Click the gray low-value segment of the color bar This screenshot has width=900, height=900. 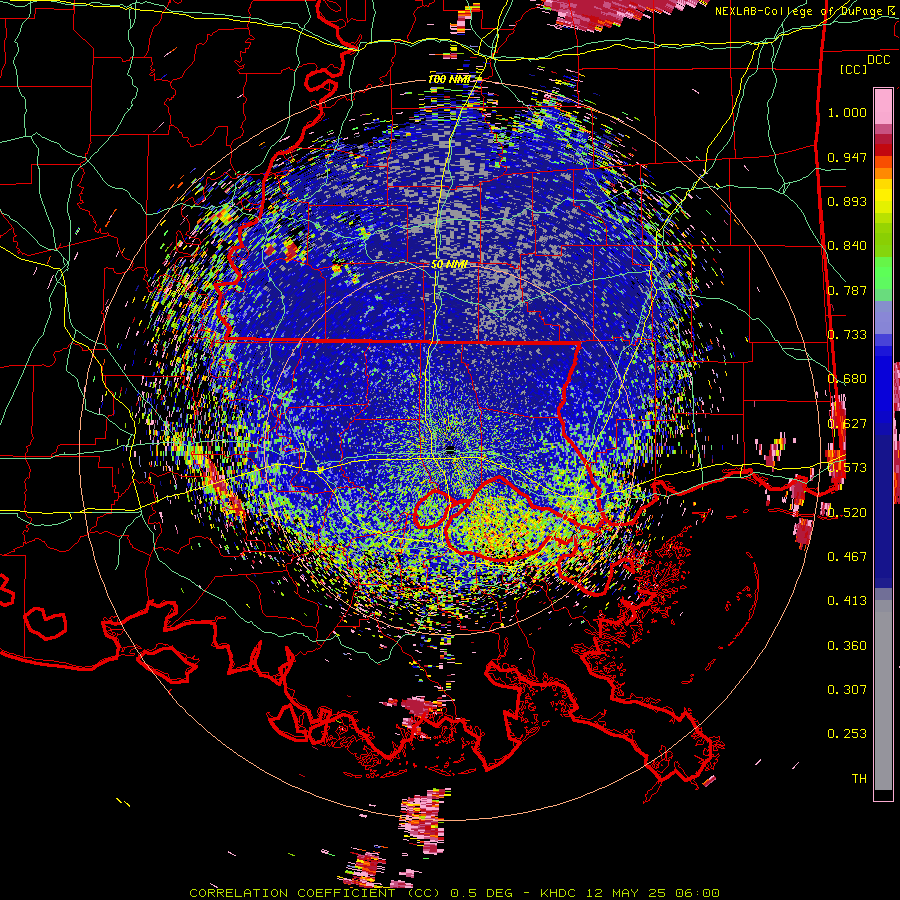883,695
